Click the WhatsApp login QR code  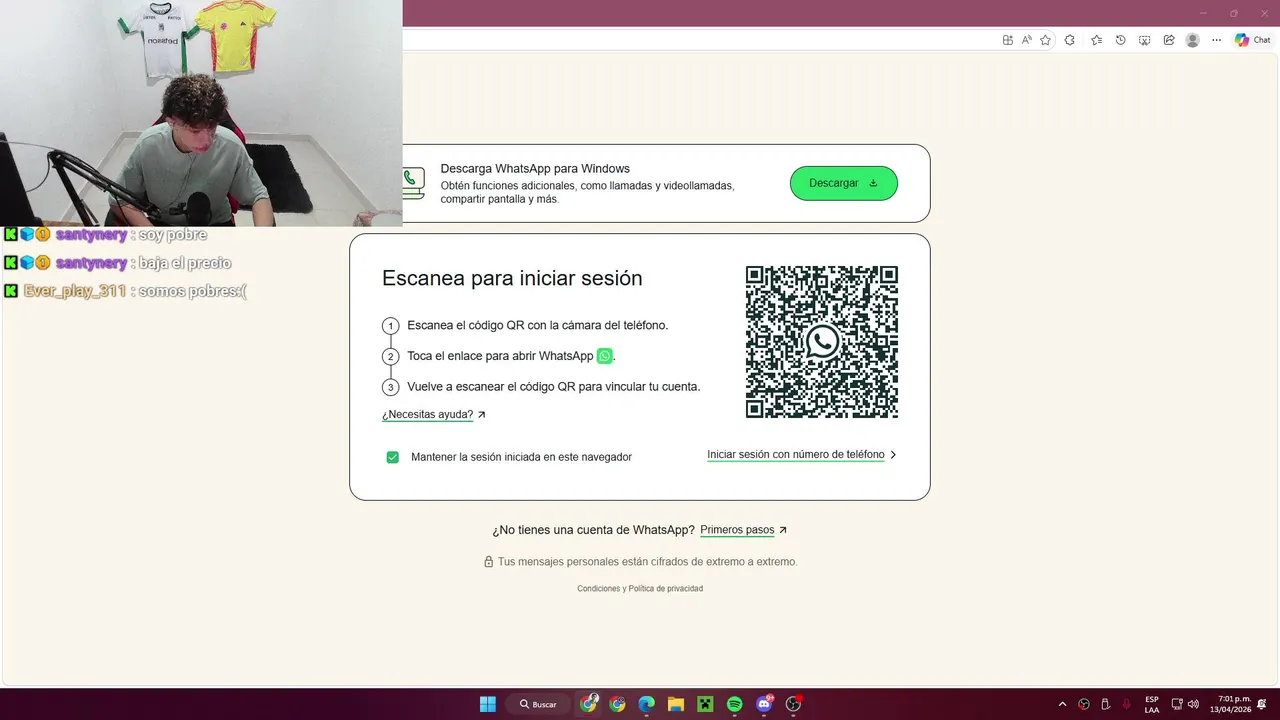pos(822,342)
